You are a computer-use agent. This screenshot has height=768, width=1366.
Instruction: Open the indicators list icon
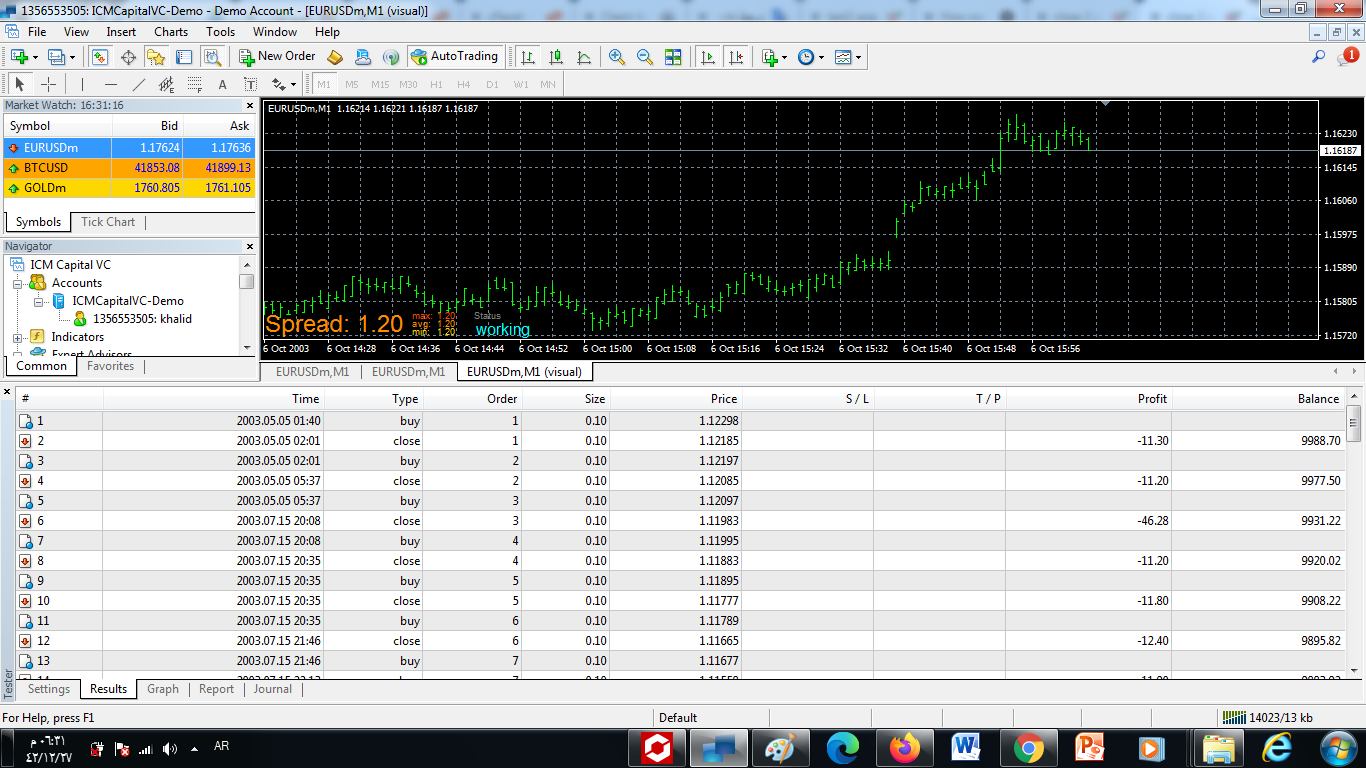point(768,57)
